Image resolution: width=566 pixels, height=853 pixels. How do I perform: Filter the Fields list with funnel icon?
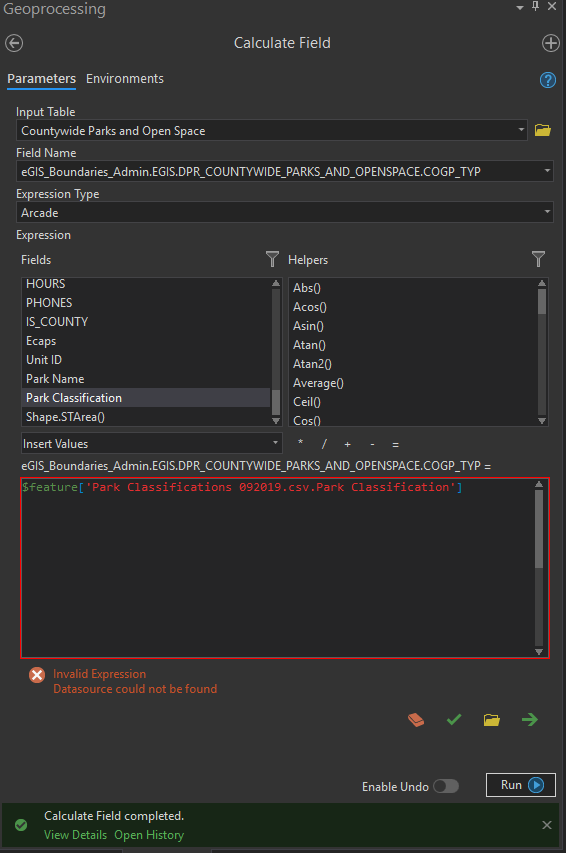coord(272,259)
